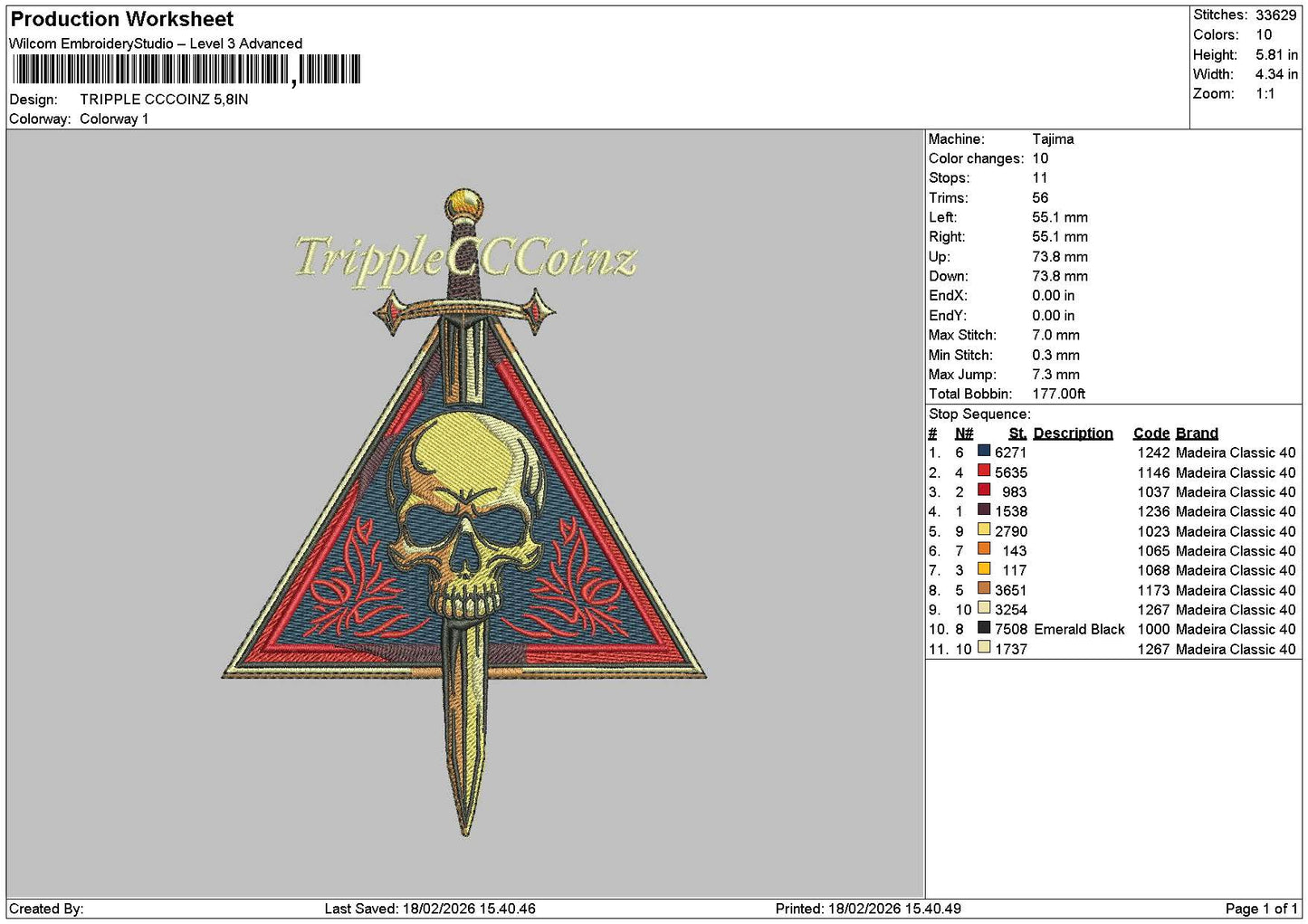Click the dark red swatch for code 1037

tap(984, 490)
